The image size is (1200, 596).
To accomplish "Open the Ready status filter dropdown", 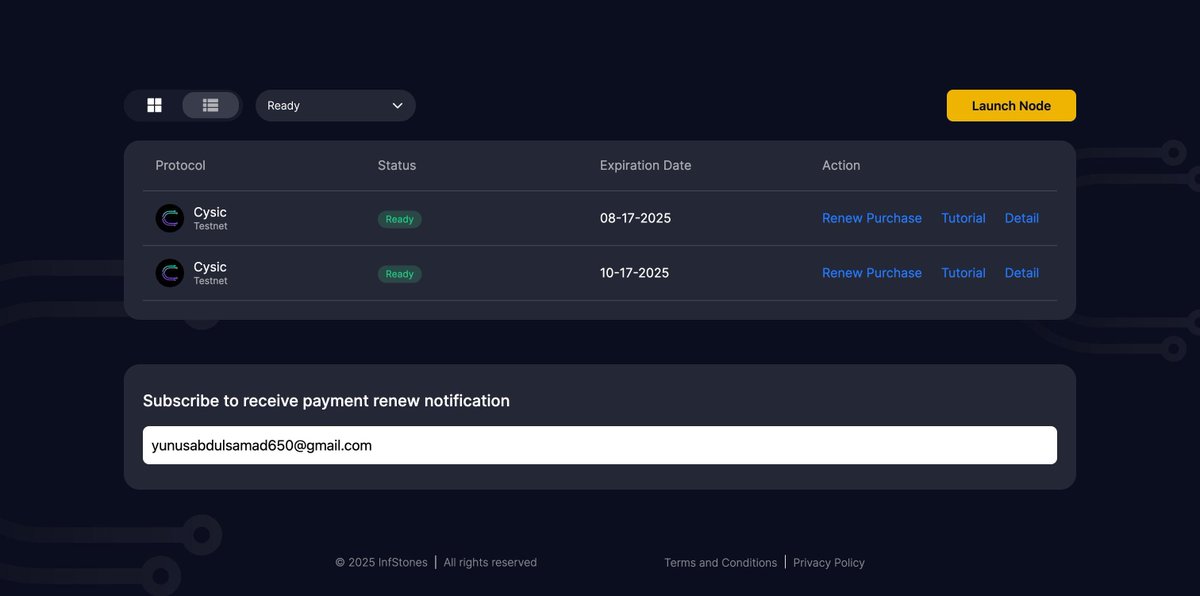I will click(x=335, y=106).
